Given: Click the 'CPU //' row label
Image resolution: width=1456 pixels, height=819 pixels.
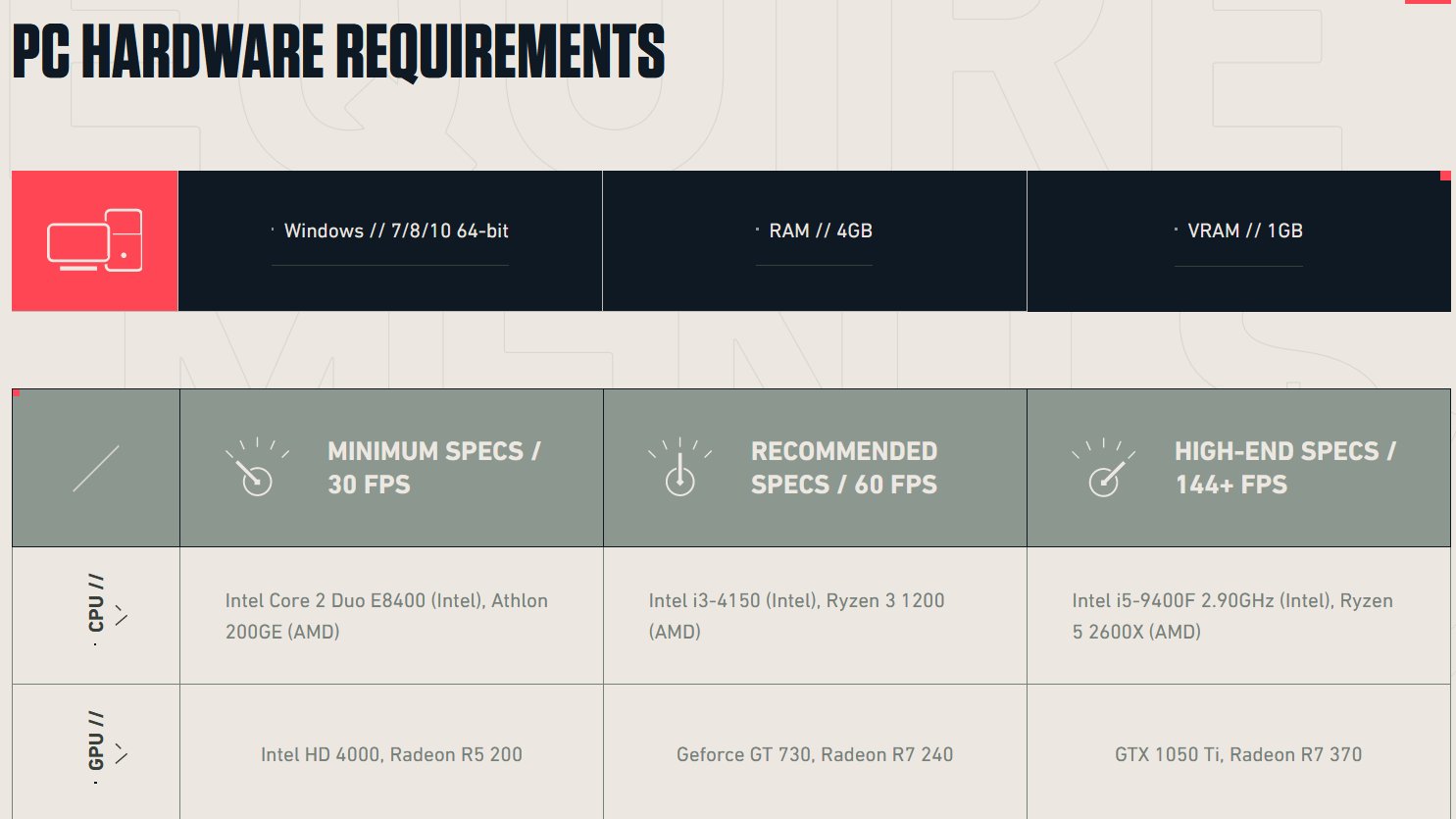Looking at the screenshot, I should [x=96, y=602].
